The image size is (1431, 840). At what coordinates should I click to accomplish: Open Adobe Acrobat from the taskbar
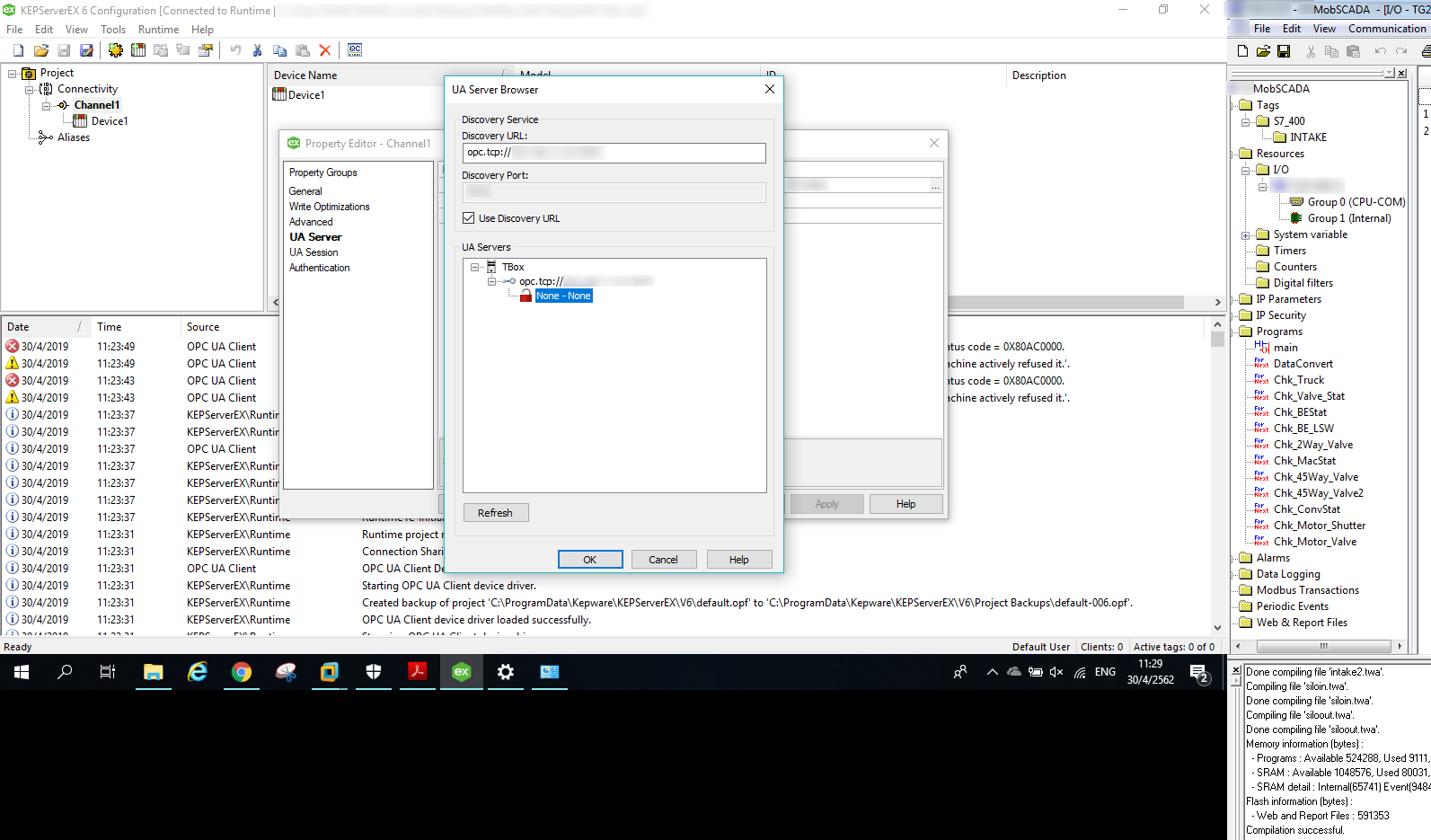[x=418, y=672]
